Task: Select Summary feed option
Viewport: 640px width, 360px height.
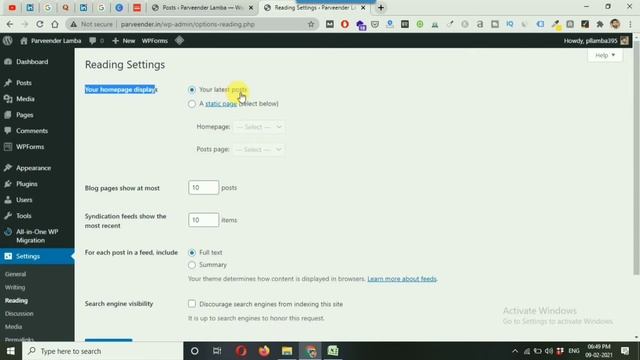Action: 192,265
